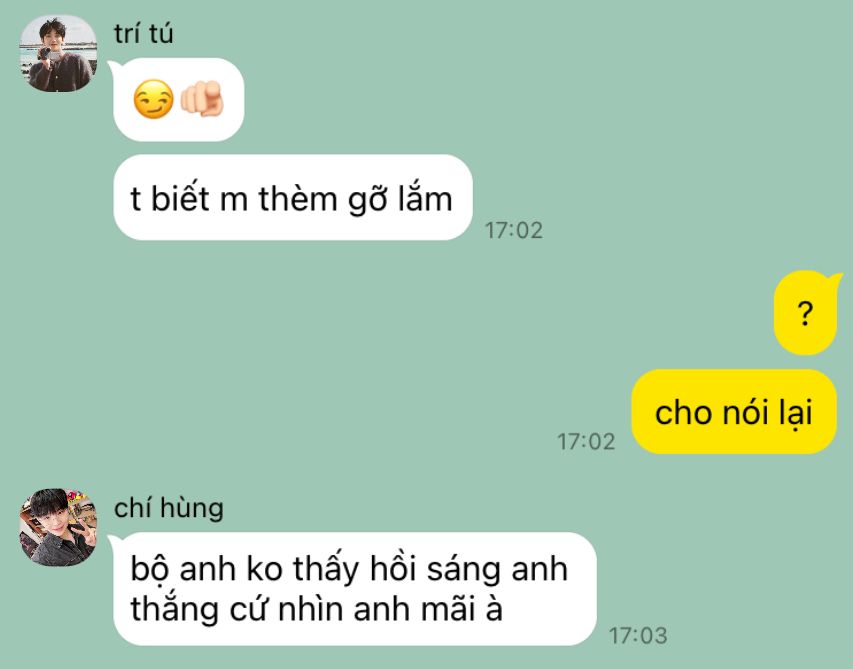
Task: Select the 't biết m thèm gỡ lắm' message
Action: [293, 197]
